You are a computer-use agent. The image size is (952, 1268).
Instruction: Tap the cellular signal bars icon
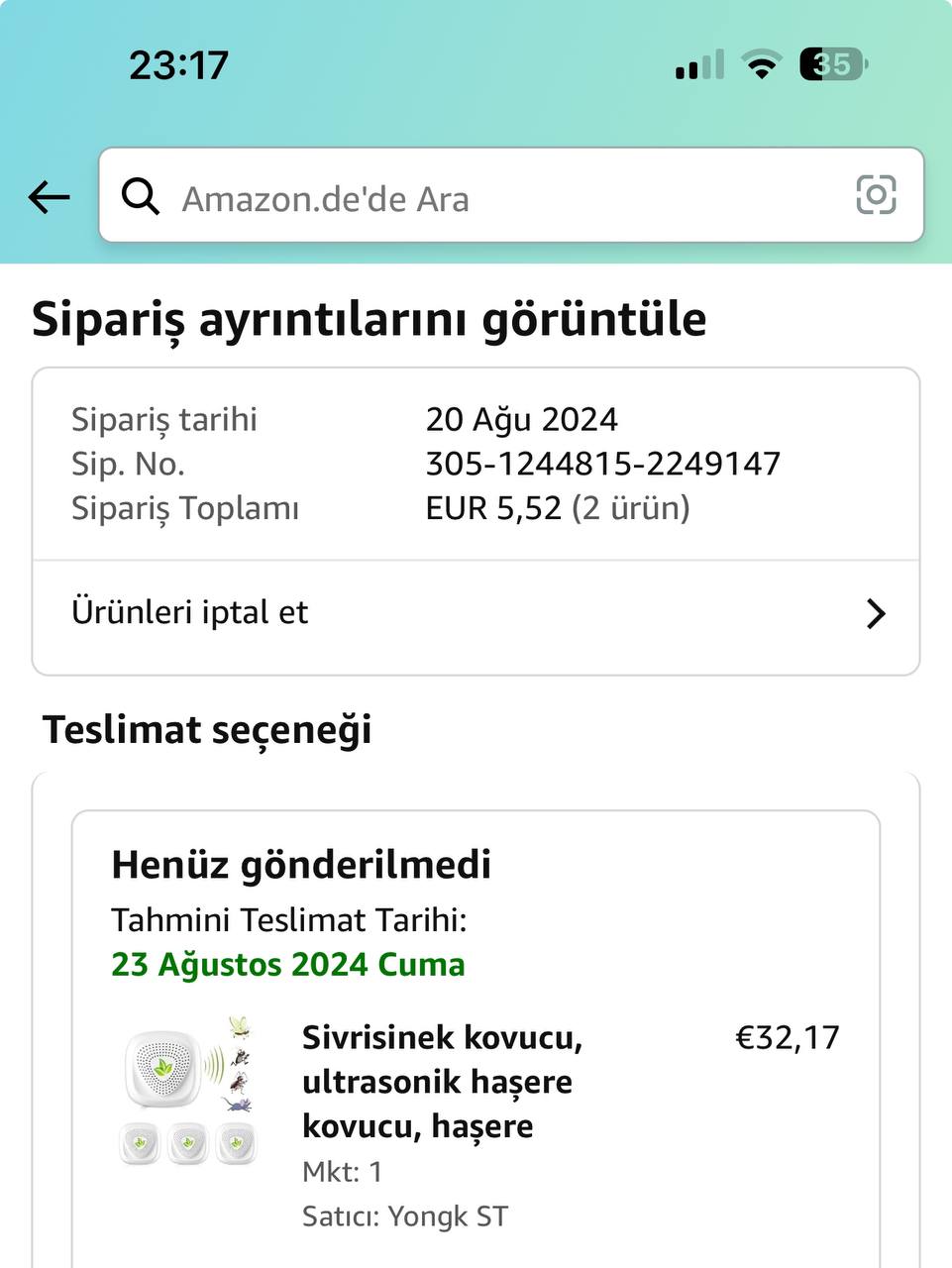point(698,66)
